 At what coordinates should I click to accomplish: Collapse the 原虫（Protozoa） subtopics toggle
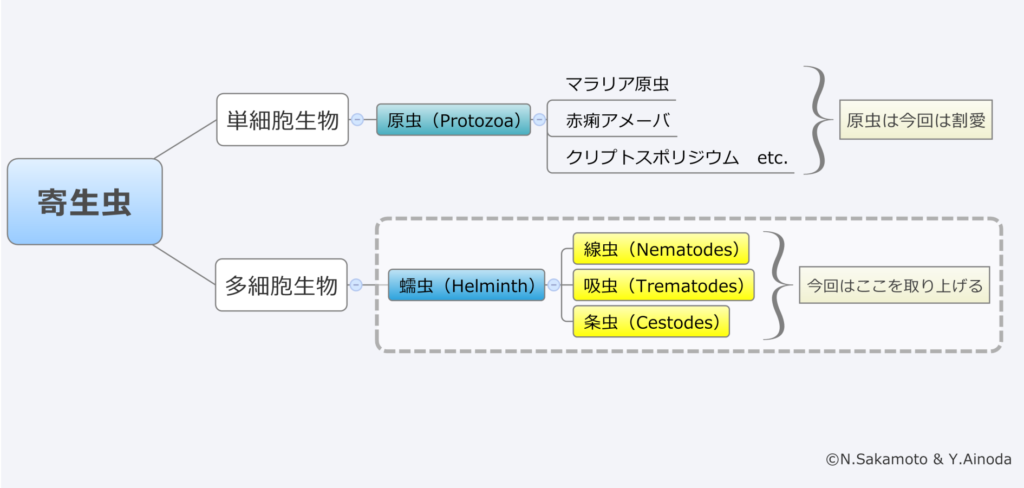tap(539, 120)
